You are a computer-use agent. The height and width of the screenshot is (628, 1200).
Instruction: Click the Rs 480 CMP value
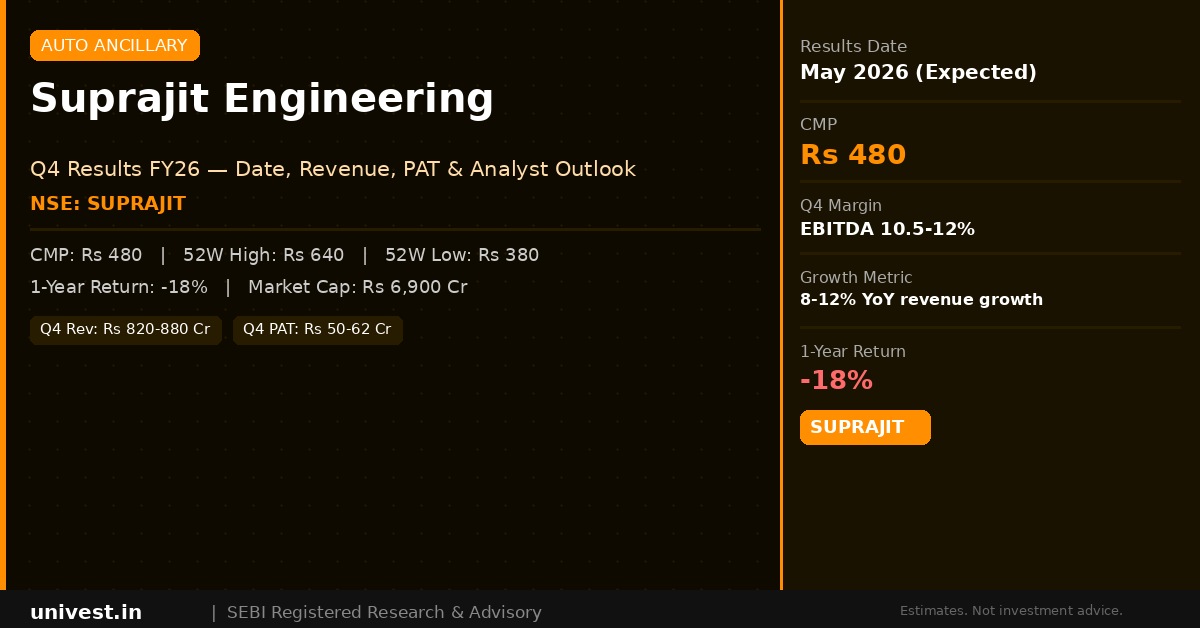pyautogui.click(x=853, y=155)
